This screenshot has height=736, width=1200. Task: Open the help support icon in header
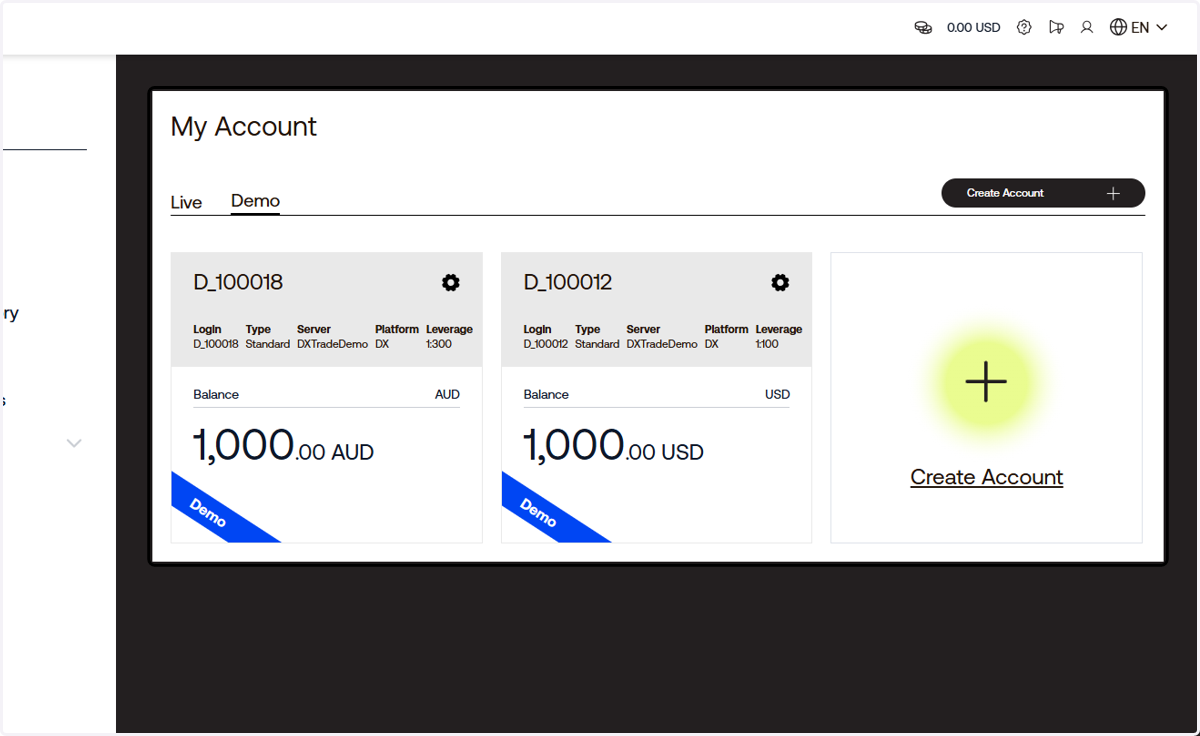pos(1024,28)
